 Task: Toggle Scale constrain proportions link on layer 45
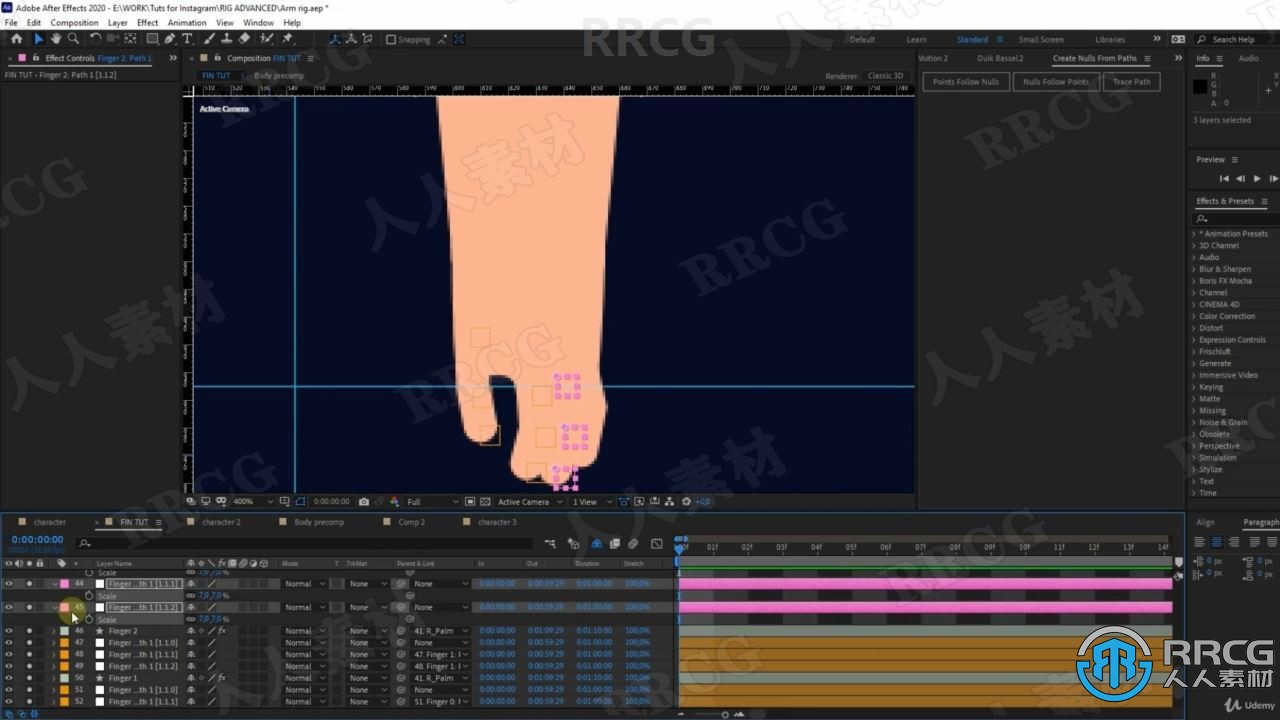pos(190,619)
